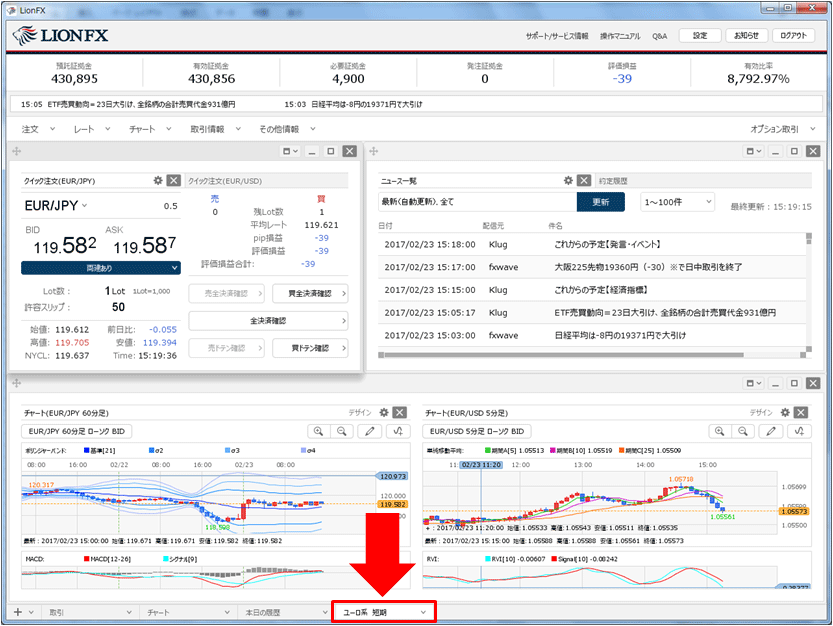Click the 設定 button

coord(700,36)
